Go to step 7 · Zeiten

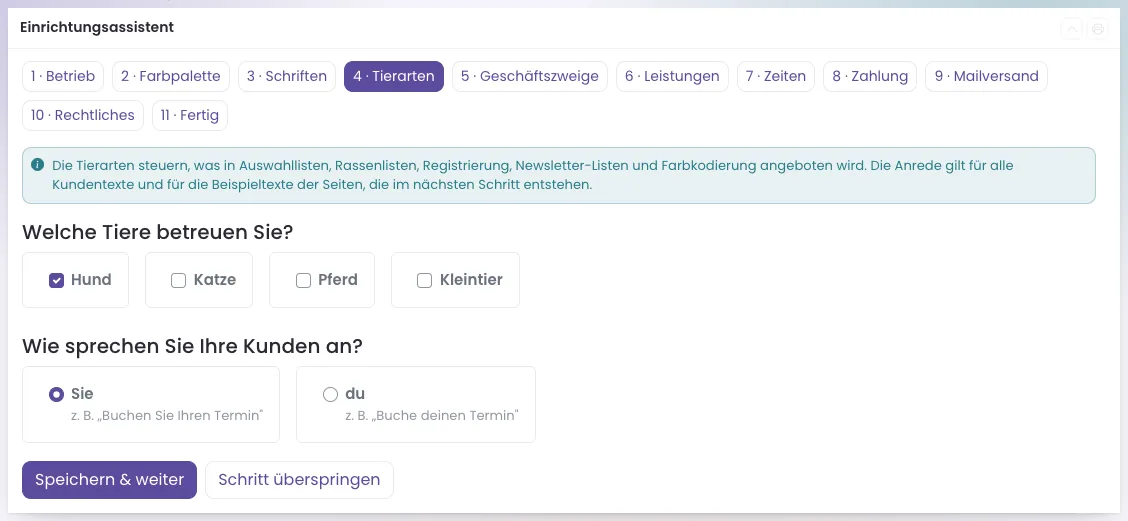click(776, 76)
